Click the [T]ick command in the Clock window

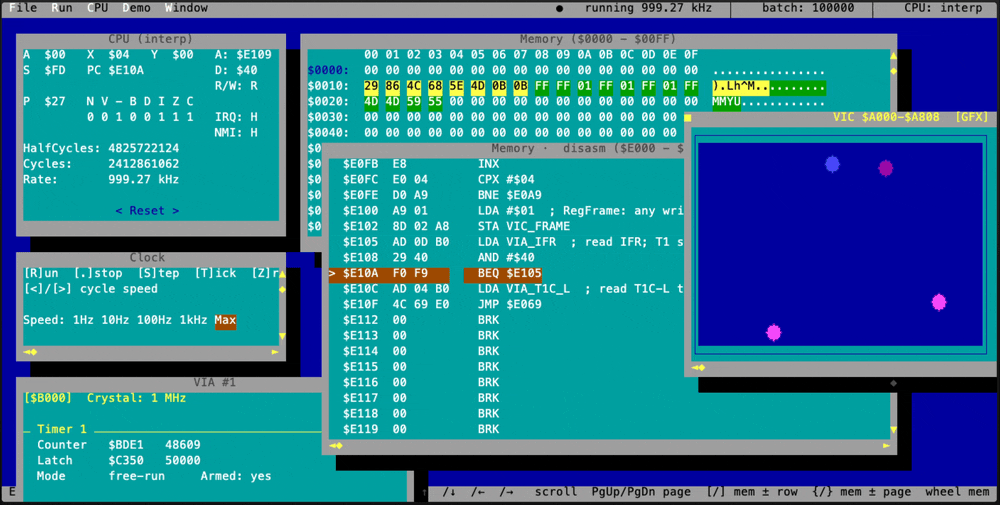tap(216, 273)
